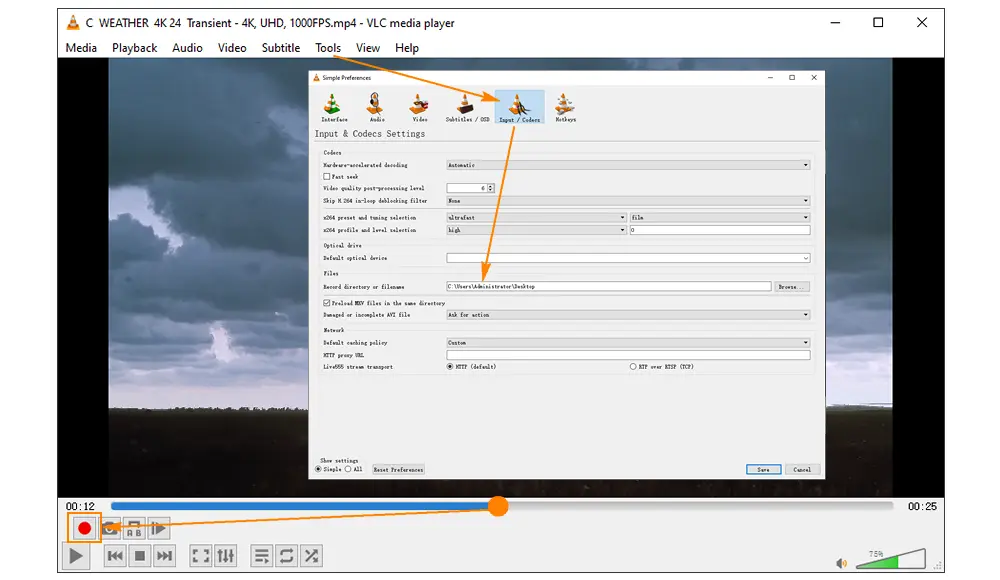Click video quality post-processing level stepper
The width and height of the screenshot is (1000, 580).
tap(490, 188)
